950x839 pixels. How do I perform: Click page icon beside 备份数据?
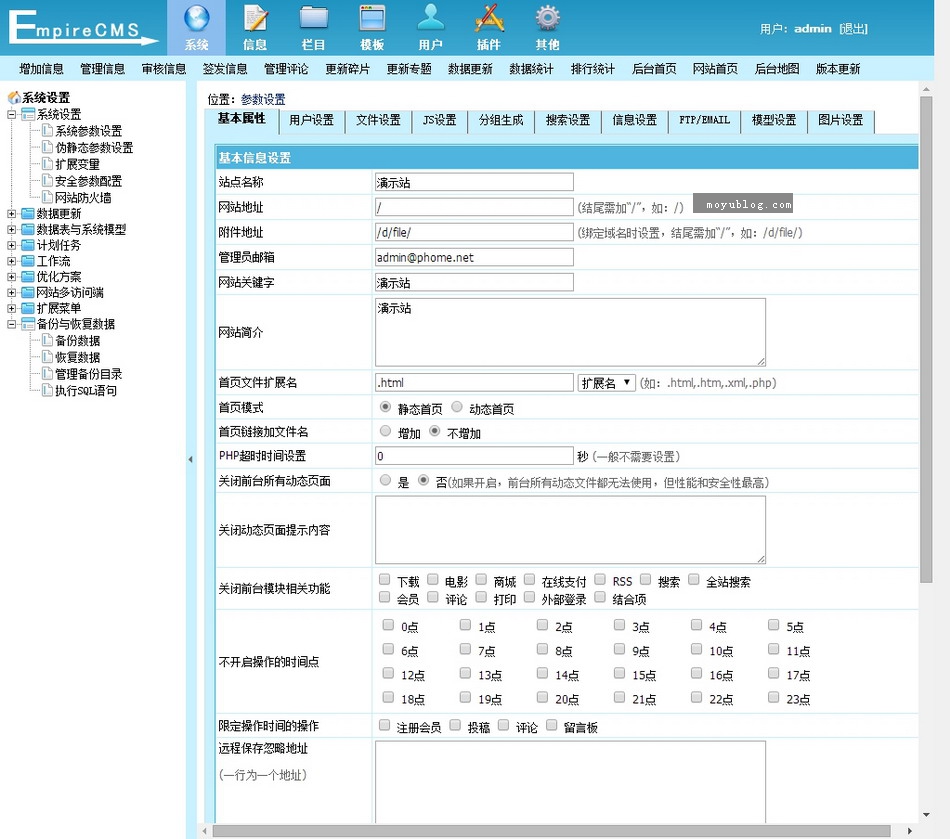coord(47,340)
